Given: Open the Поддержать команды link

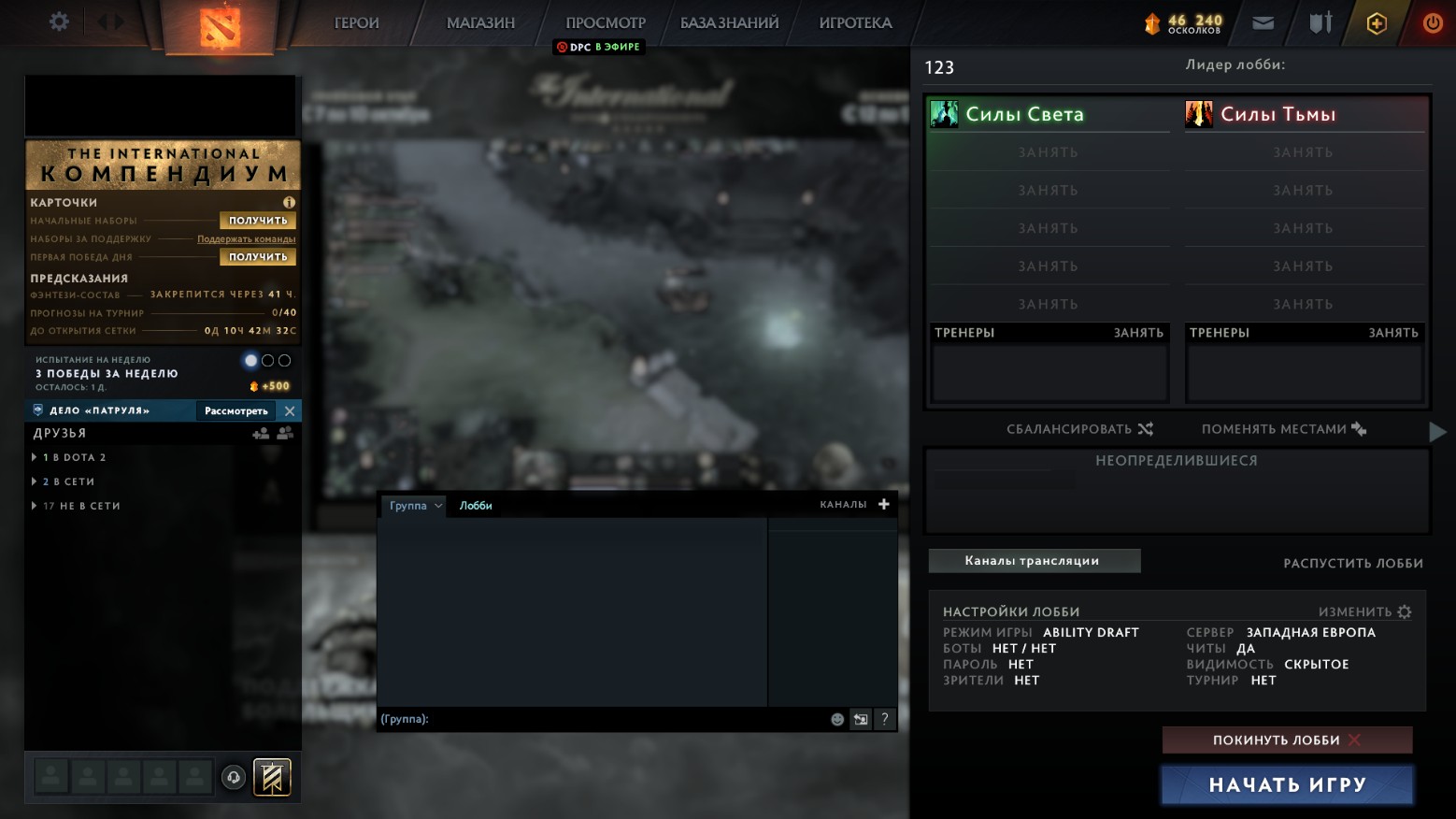Looking at the screenshot, I should [x=246, y=239].
